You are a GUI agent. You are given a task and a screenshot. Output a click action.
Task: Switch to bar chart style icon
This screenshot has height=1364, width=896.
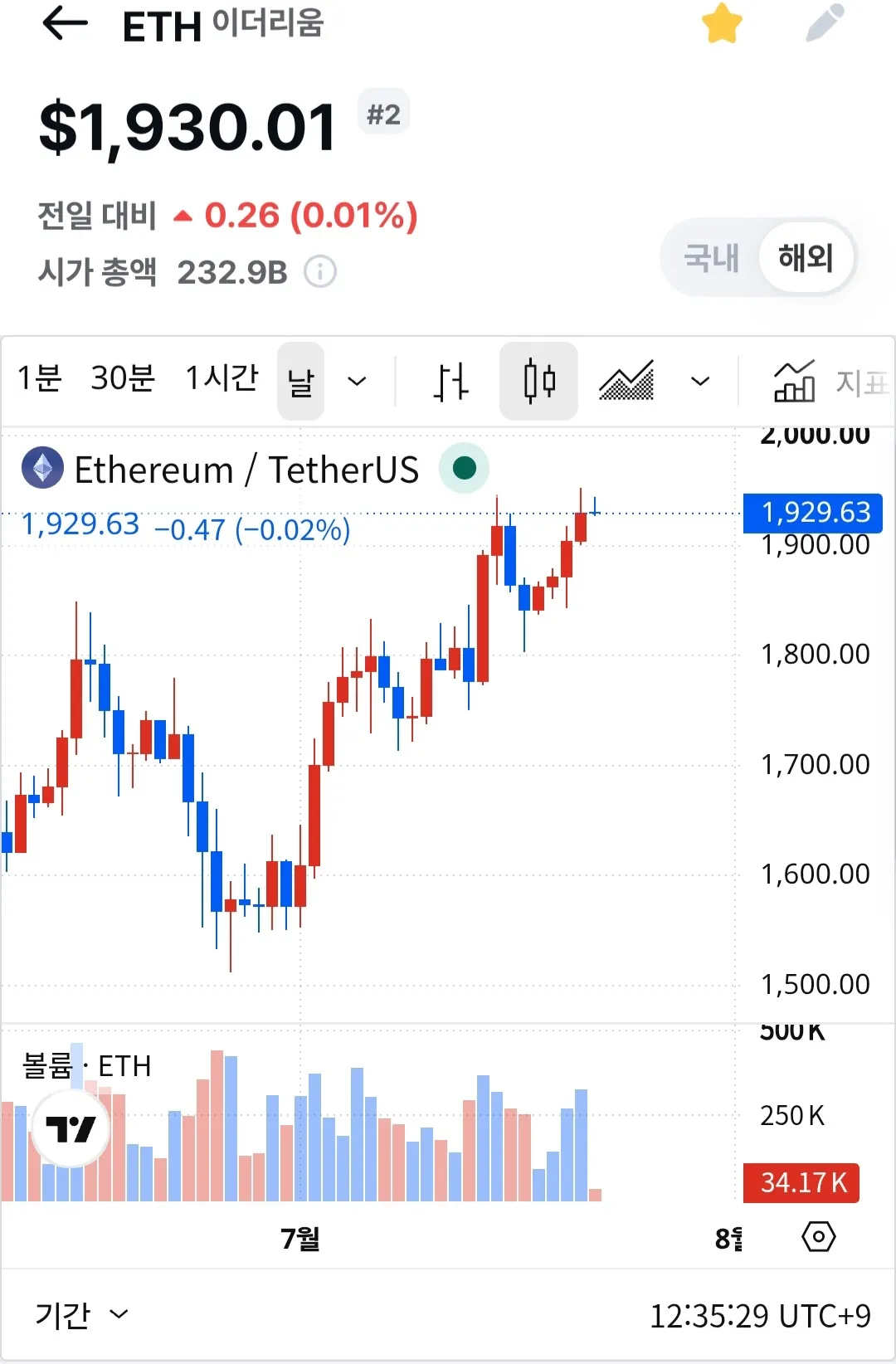coord(451,382)
